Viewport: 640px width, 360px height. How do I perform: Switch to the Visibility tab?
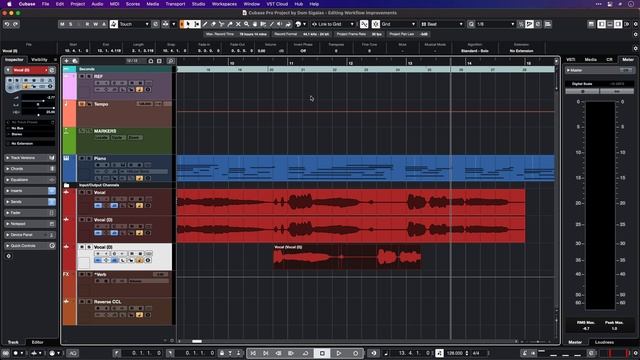coord(39,60)
